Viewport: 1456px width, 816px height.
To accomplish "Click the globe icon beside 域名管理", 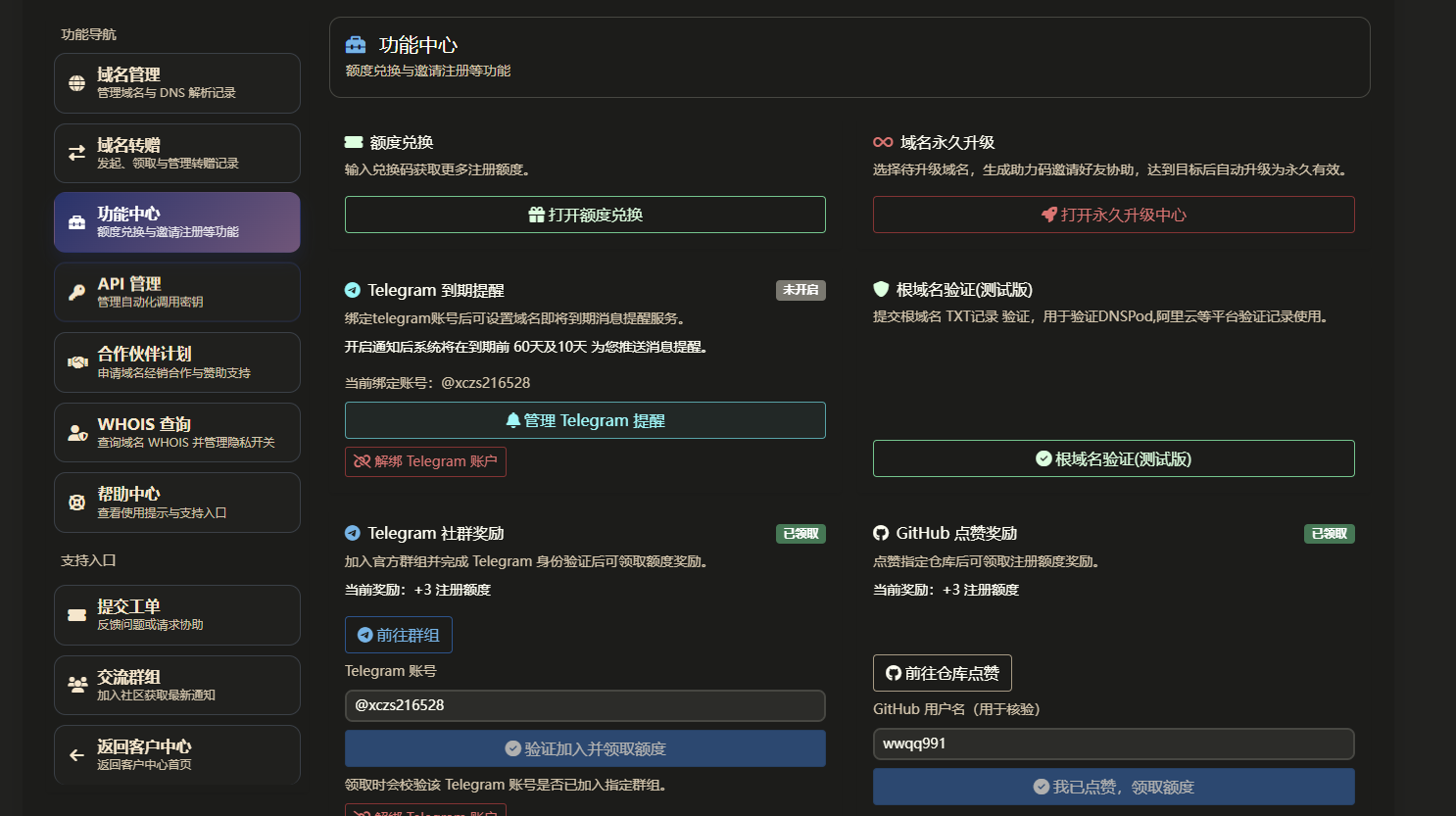I will pyautogui.click(x=76, y=83).
